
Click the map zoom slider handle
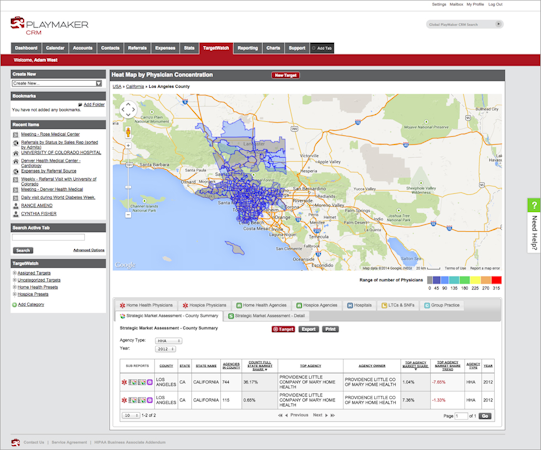pyautogui.click(x=128, y=187)
